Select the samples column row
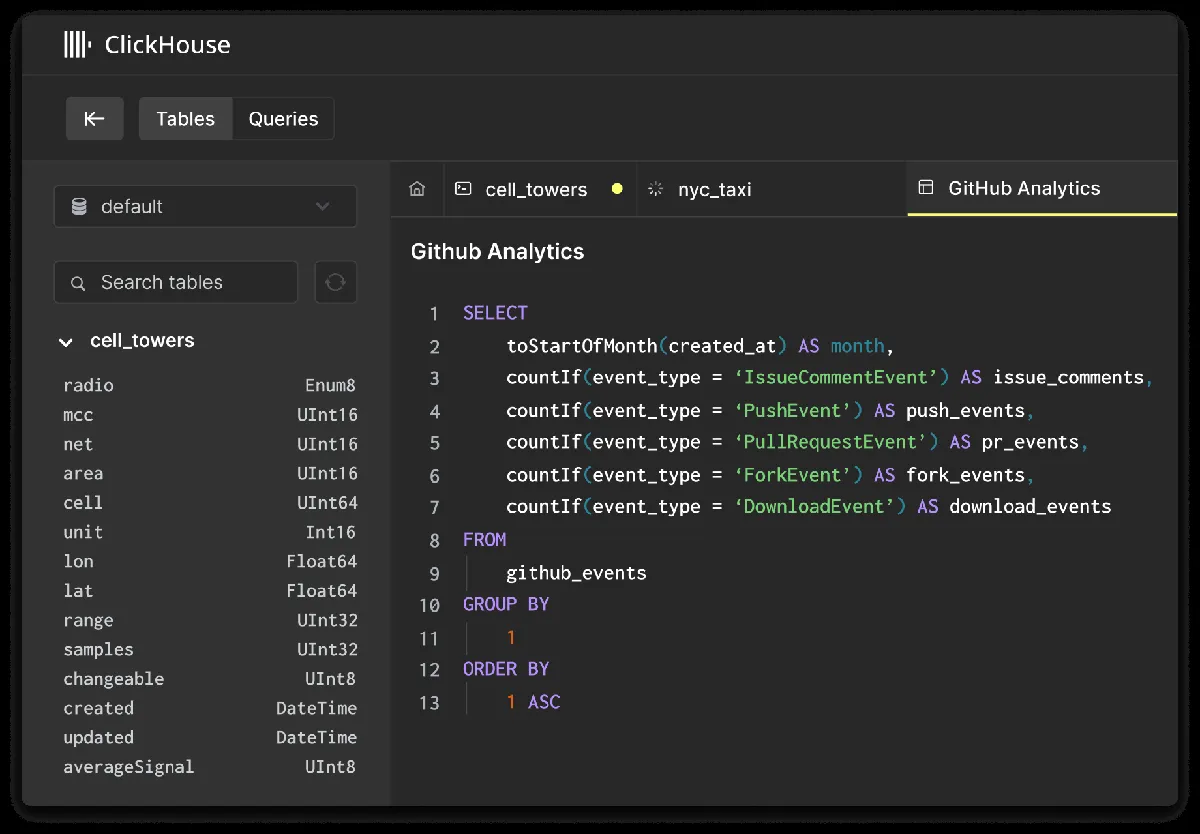1200x834 pixels. tap(210, 650)
